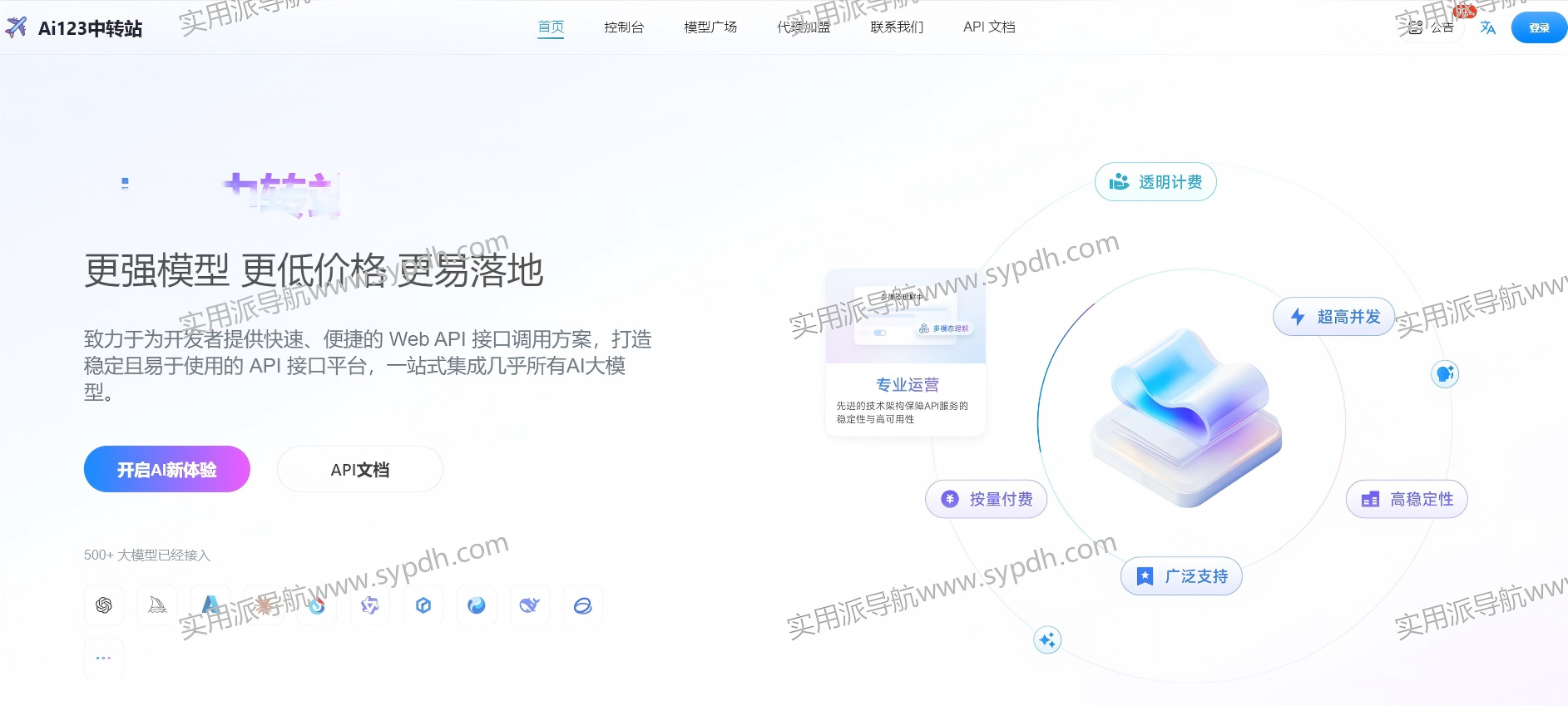The height and width of the screenshot is (706, 1568).
Task: Click the blue head-sparkle orbit icon
Action: click(x=1446, y=374)
